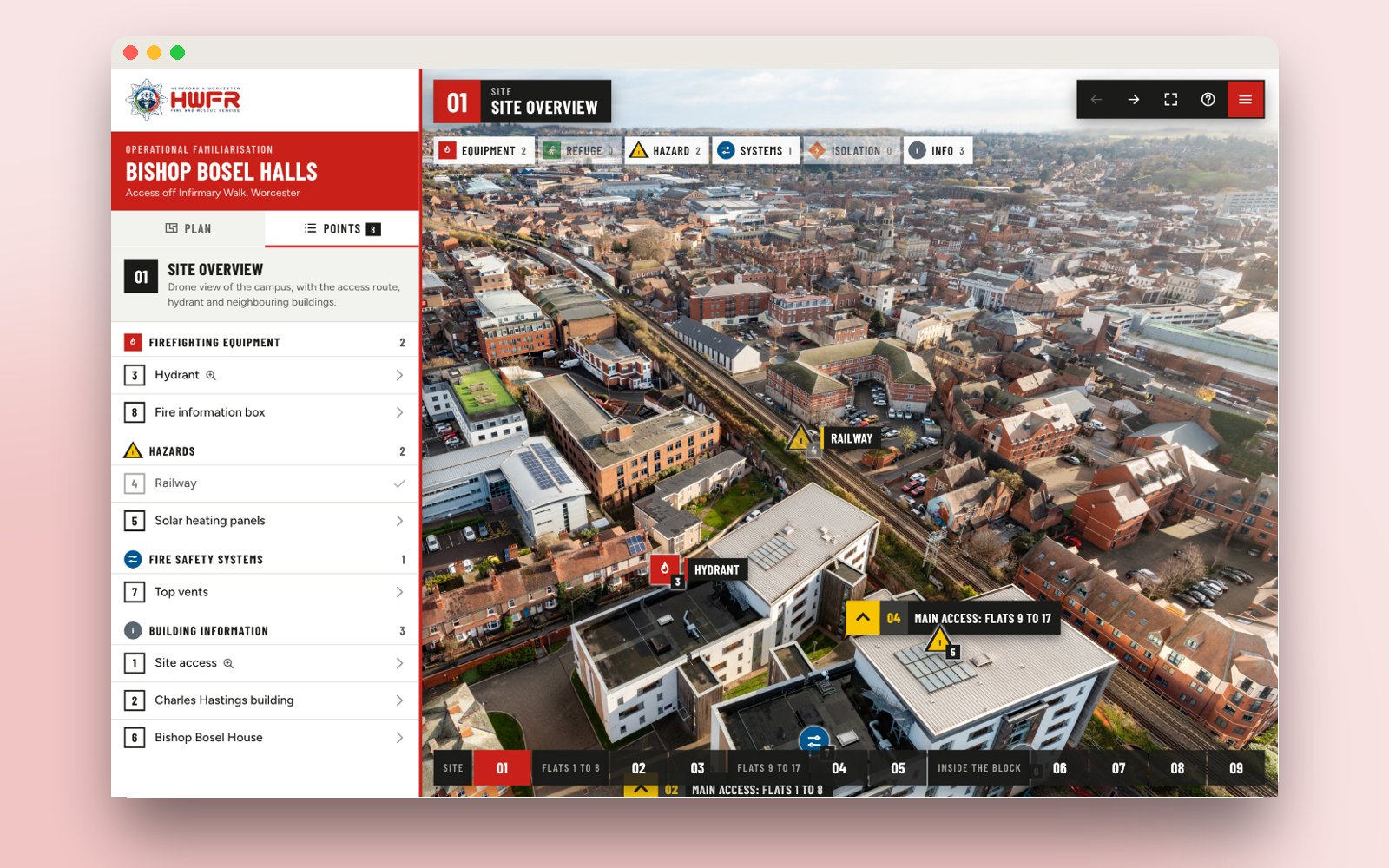Switch to the Points tab
The height and width of the screenshot is (868, 1389).
pyautogui.click(x=342, y=229)
